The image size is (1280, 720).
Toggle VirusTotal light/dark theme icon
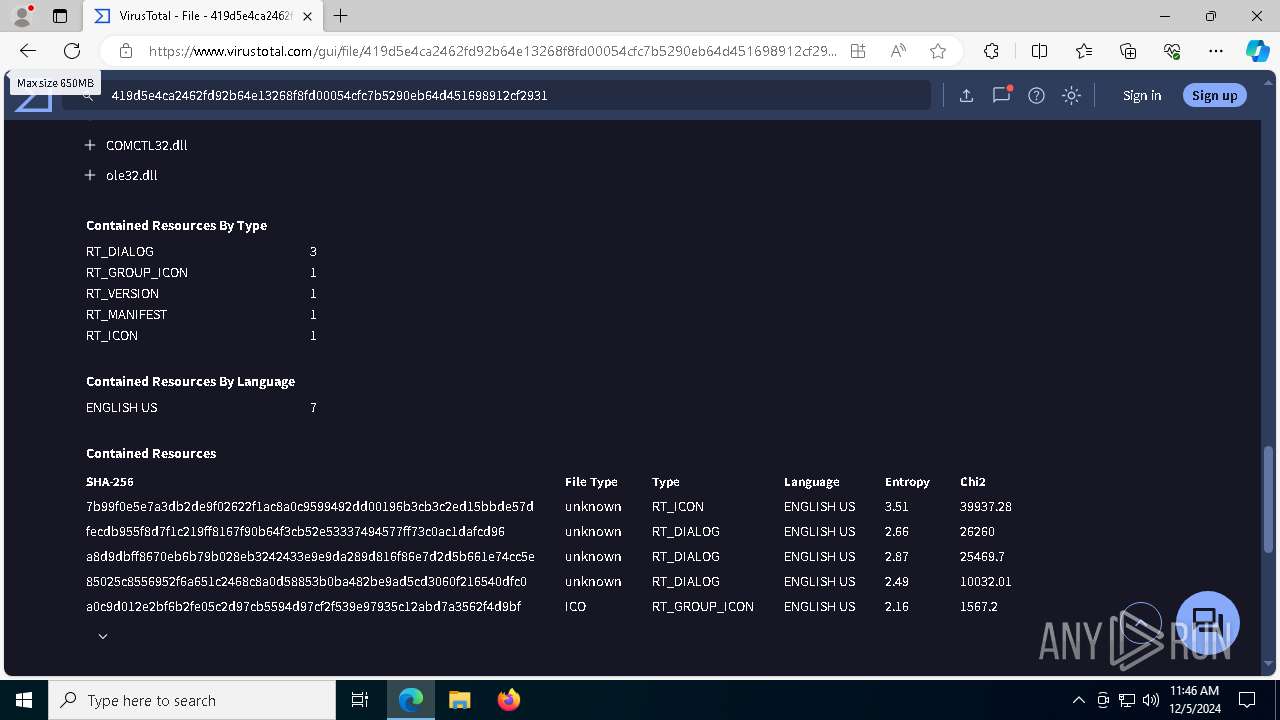[x=1071, y=95]
